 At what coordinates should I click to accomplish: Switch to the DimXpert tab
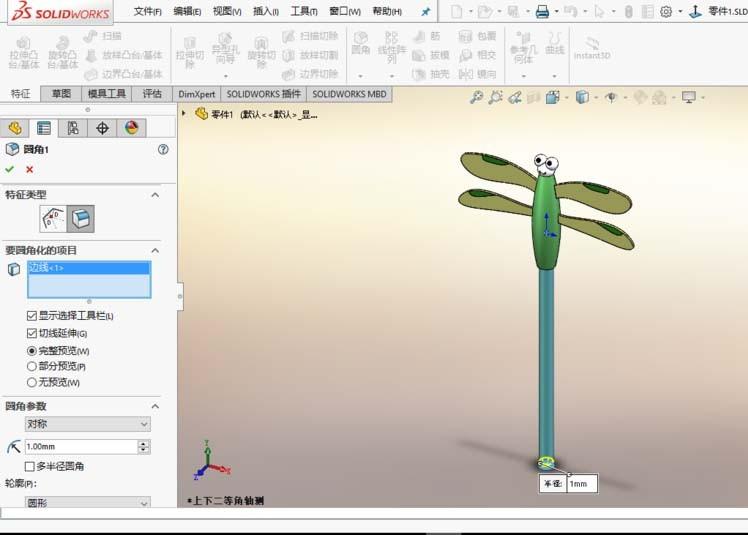[197, 94]
